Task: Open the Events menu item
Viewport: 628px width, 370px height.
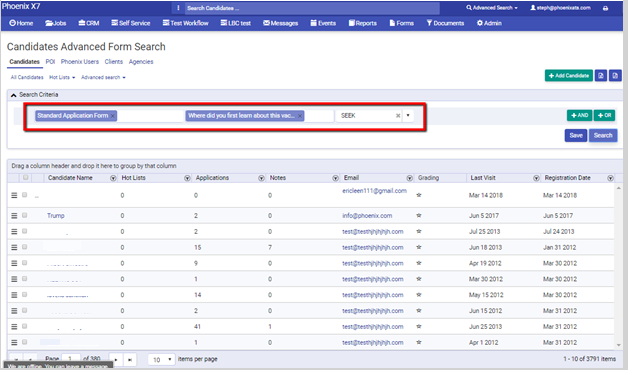Action: click(x=323, y=23)
